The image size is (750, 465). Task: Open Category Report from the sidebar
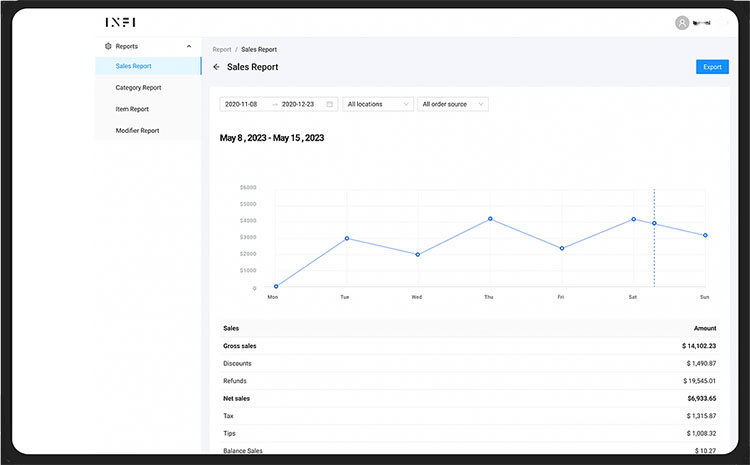point(138,88)
